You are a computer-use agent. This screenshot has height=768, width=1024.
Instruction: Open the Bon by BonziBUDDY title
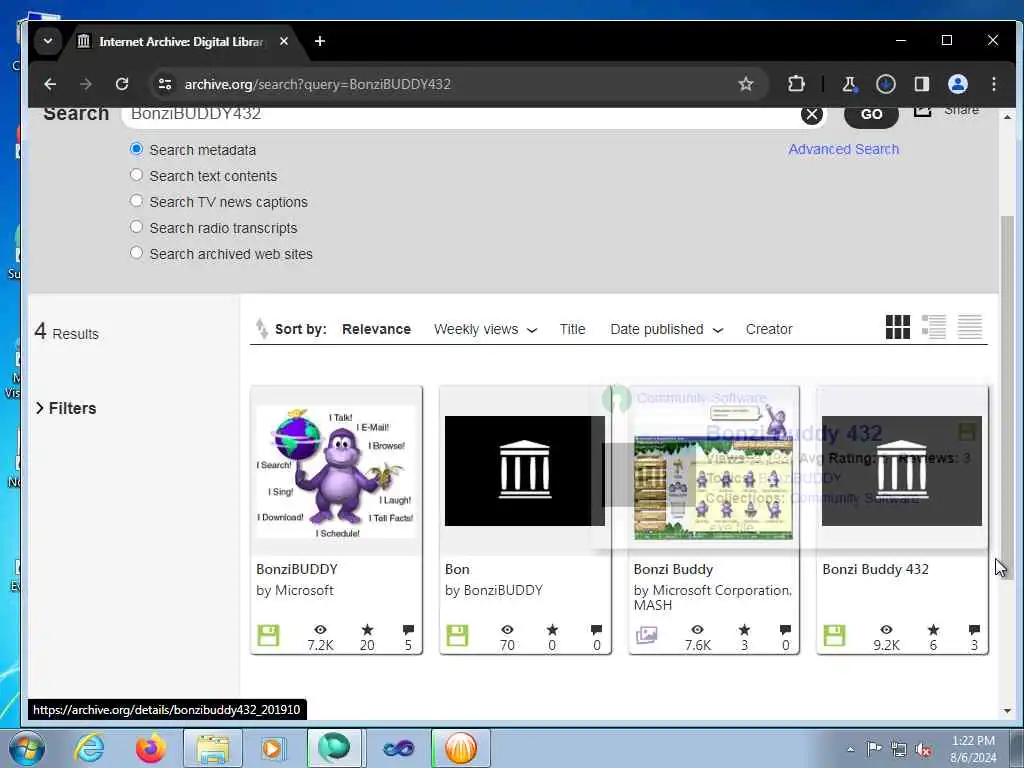pyautogui.click(x=457, y=569)
